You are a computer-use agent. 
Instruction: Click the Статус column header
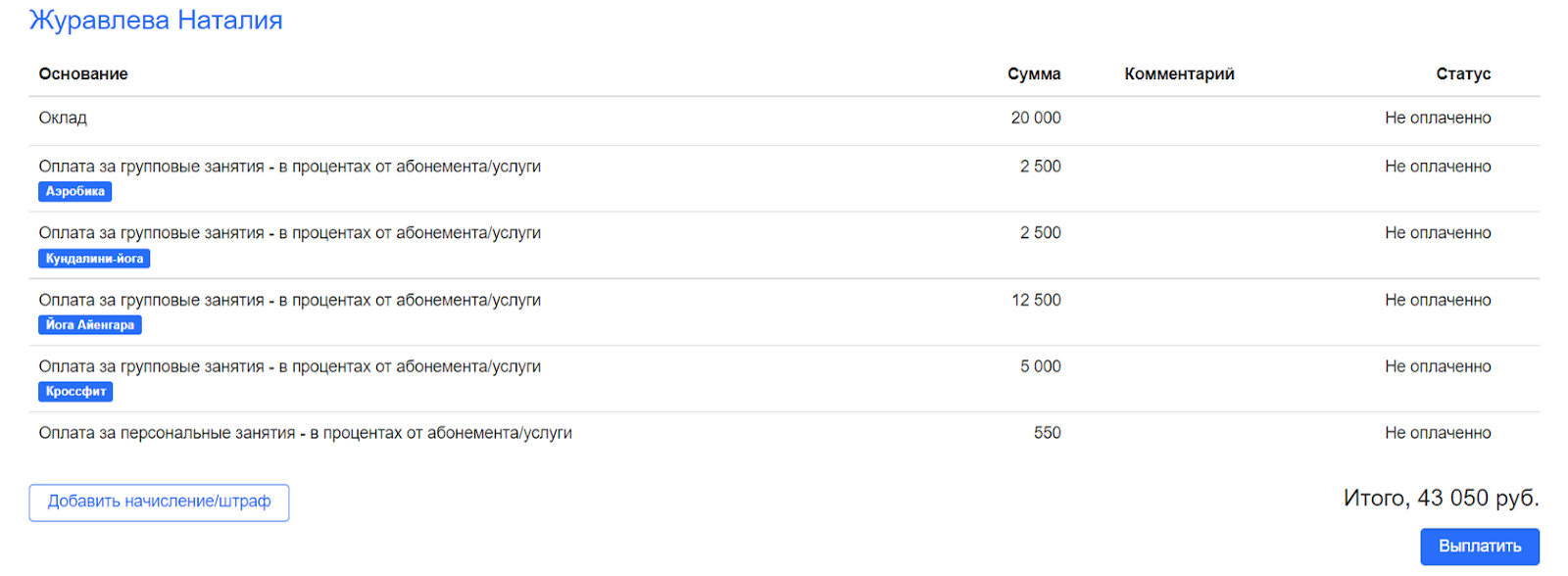1463,74
